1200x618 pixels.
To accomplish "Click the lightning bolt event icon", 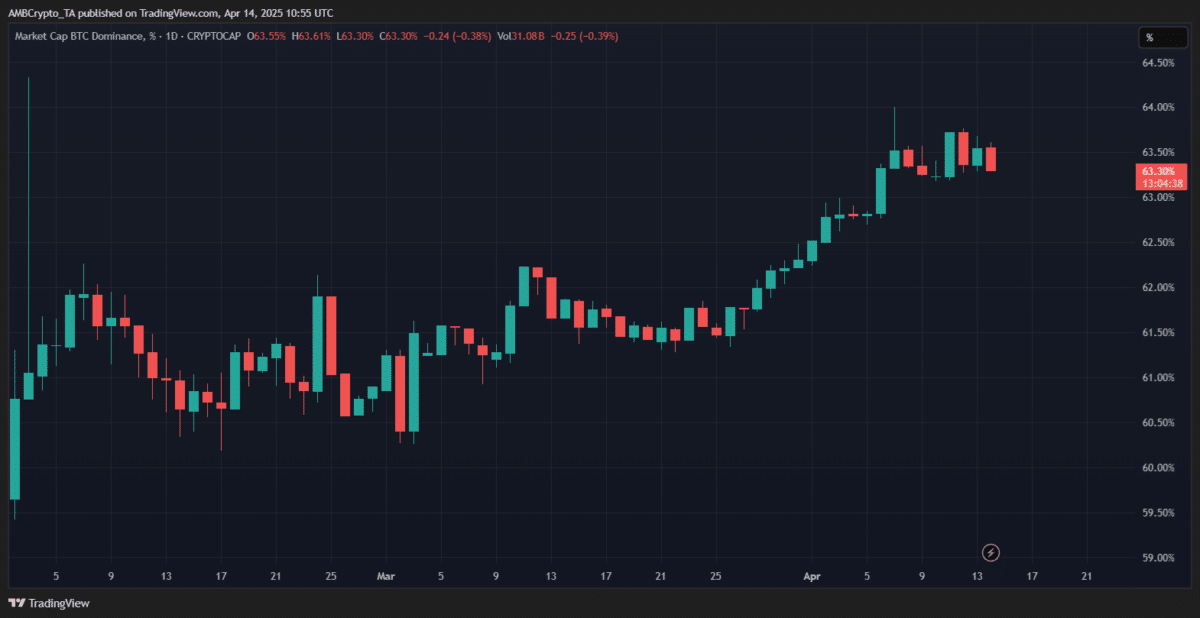I will pos(990,552).
